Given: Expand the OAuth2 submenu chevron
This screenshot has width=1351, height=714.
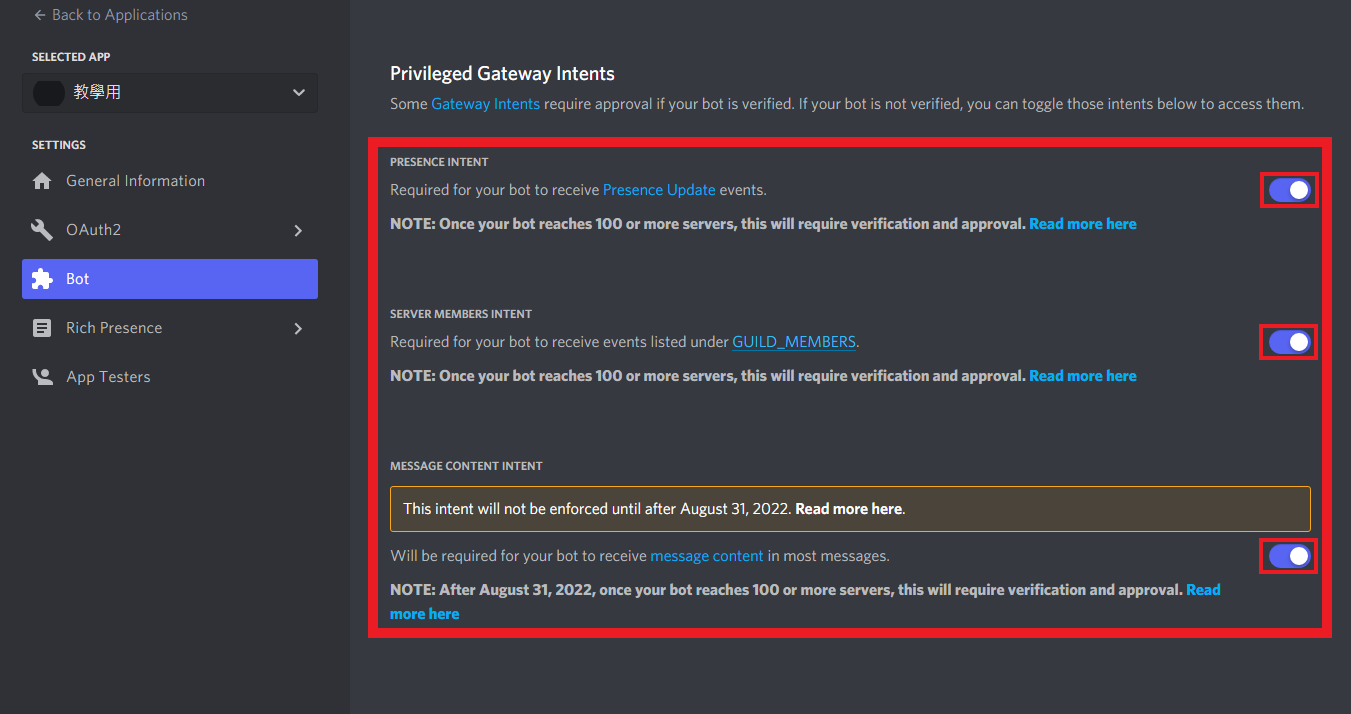Looking at the screenshot, I should click(298, 230).
